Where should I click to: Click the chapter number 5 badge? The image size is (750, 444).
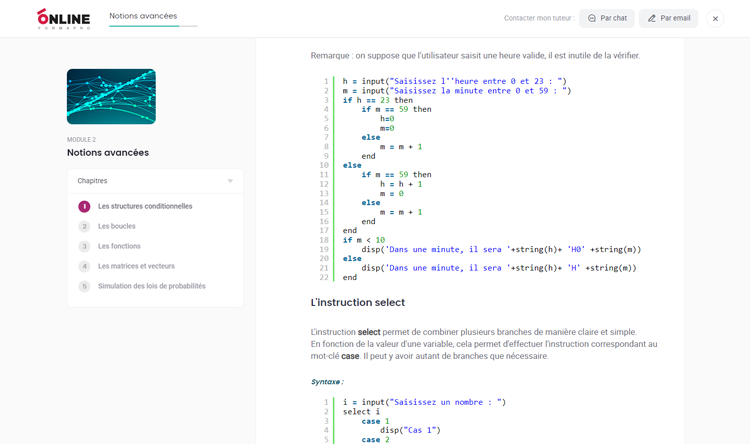point(84,287)
